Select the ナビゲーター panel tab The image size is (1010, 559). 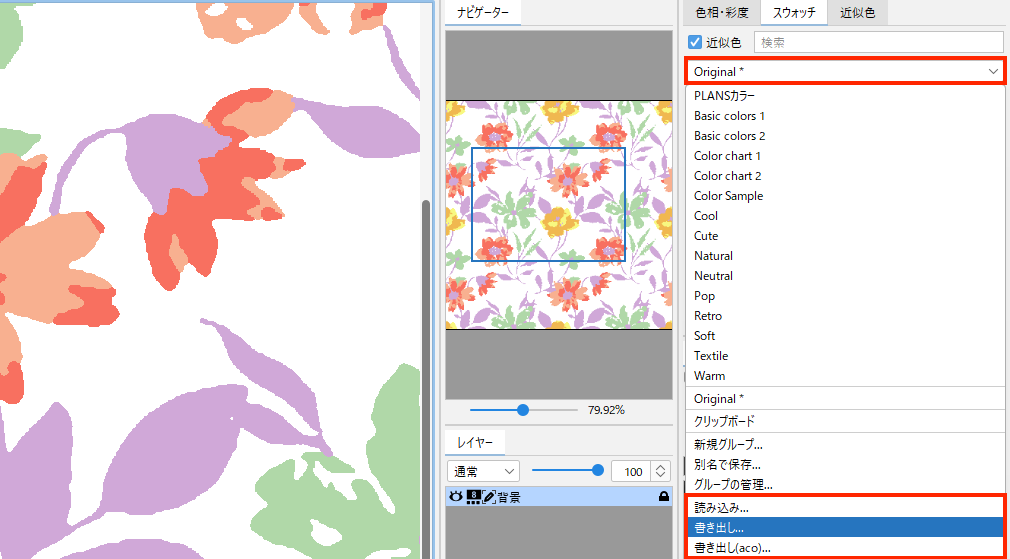(482, 12)
